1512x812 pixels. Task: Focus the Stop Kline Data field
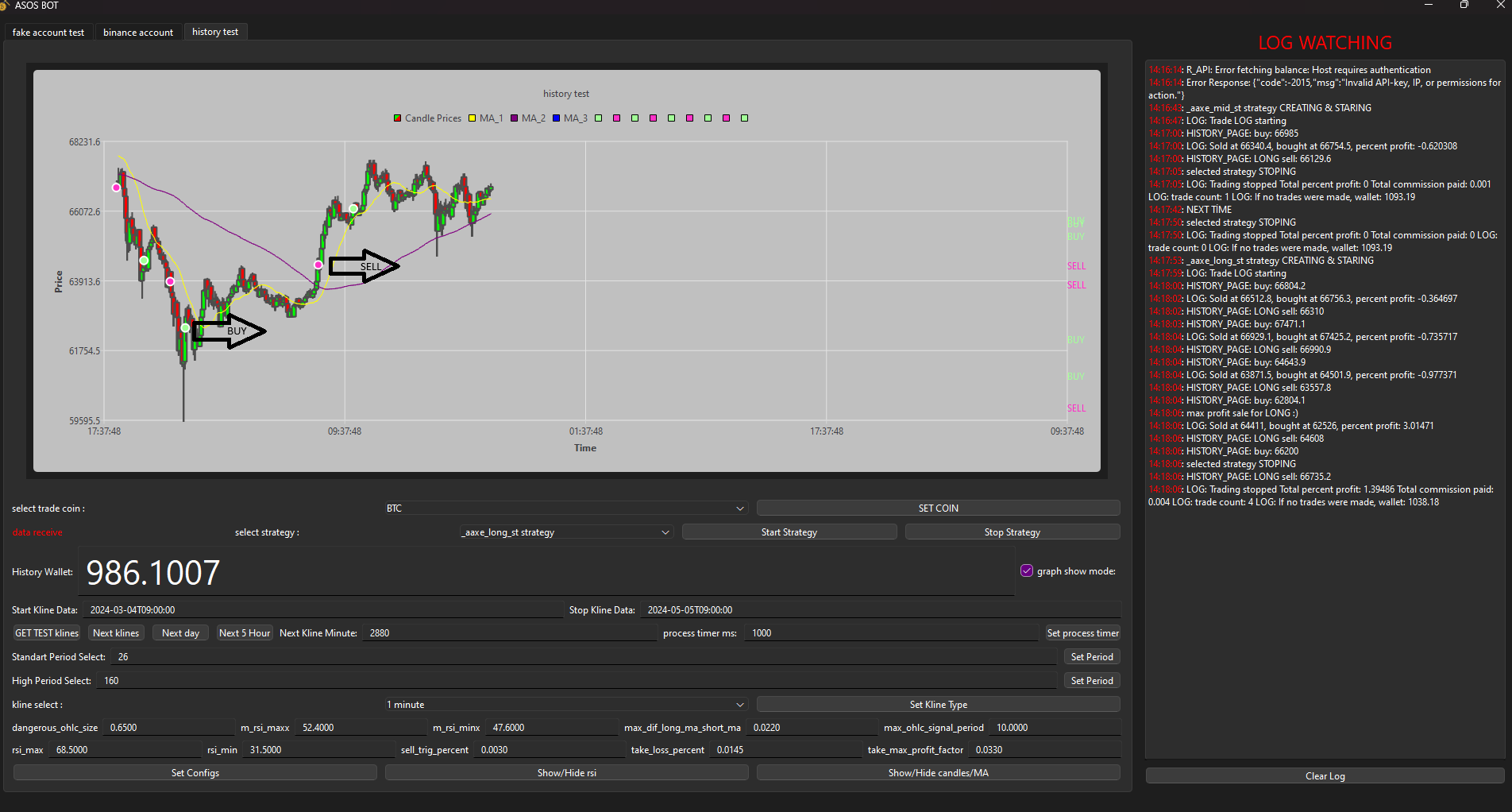tap(881, 610)
